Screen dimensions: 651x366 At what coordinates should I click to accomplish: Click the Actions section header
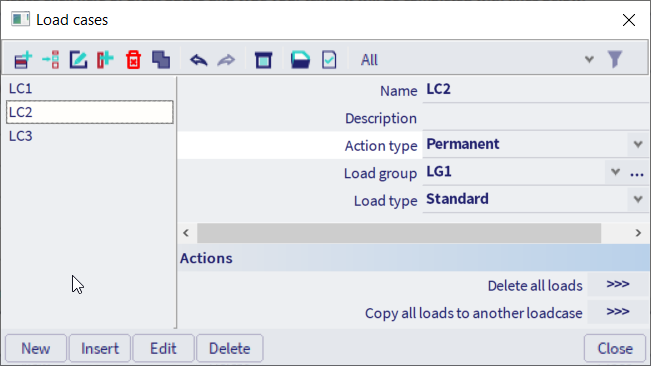pos(414,258)
